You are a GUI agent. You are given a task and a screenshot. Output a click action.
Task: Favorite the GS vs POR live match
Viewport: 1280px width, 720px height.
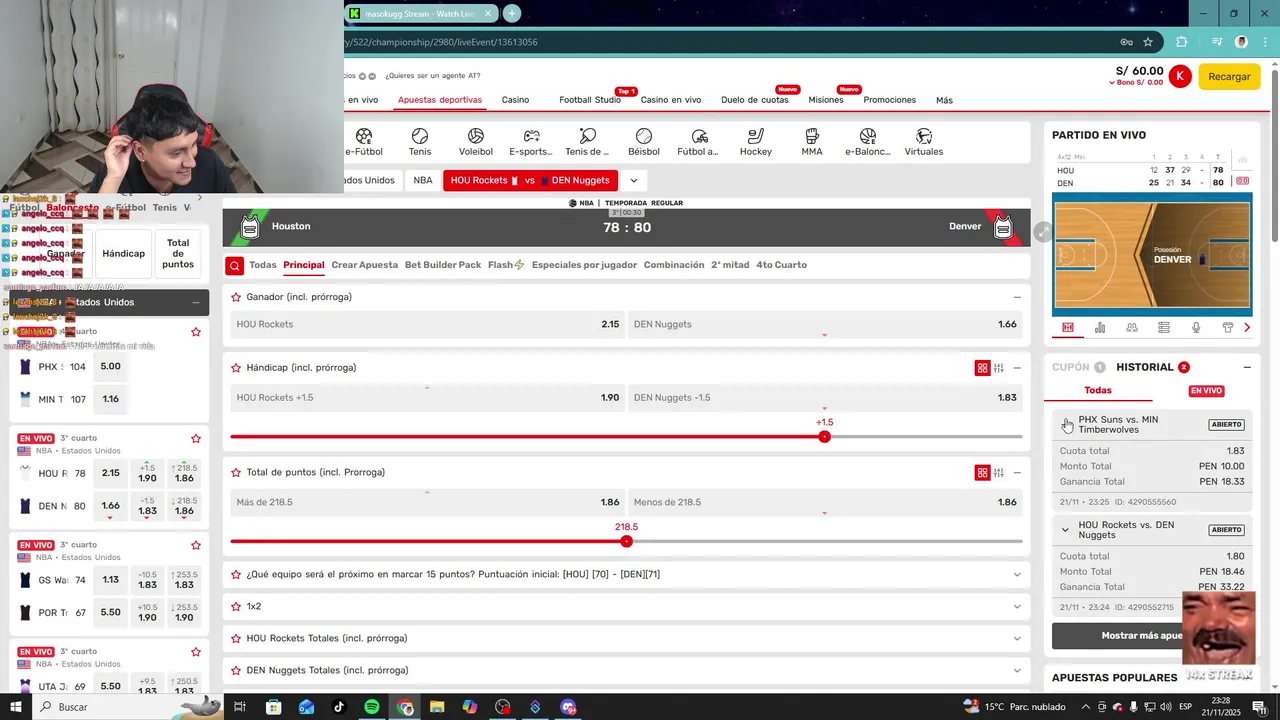pos(196,545)
